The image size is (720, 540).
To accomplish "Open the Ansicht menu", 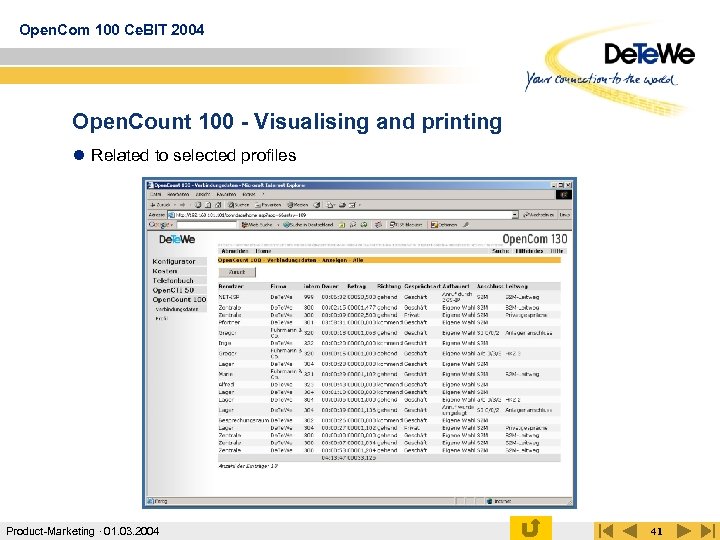I will click(202, 195).
